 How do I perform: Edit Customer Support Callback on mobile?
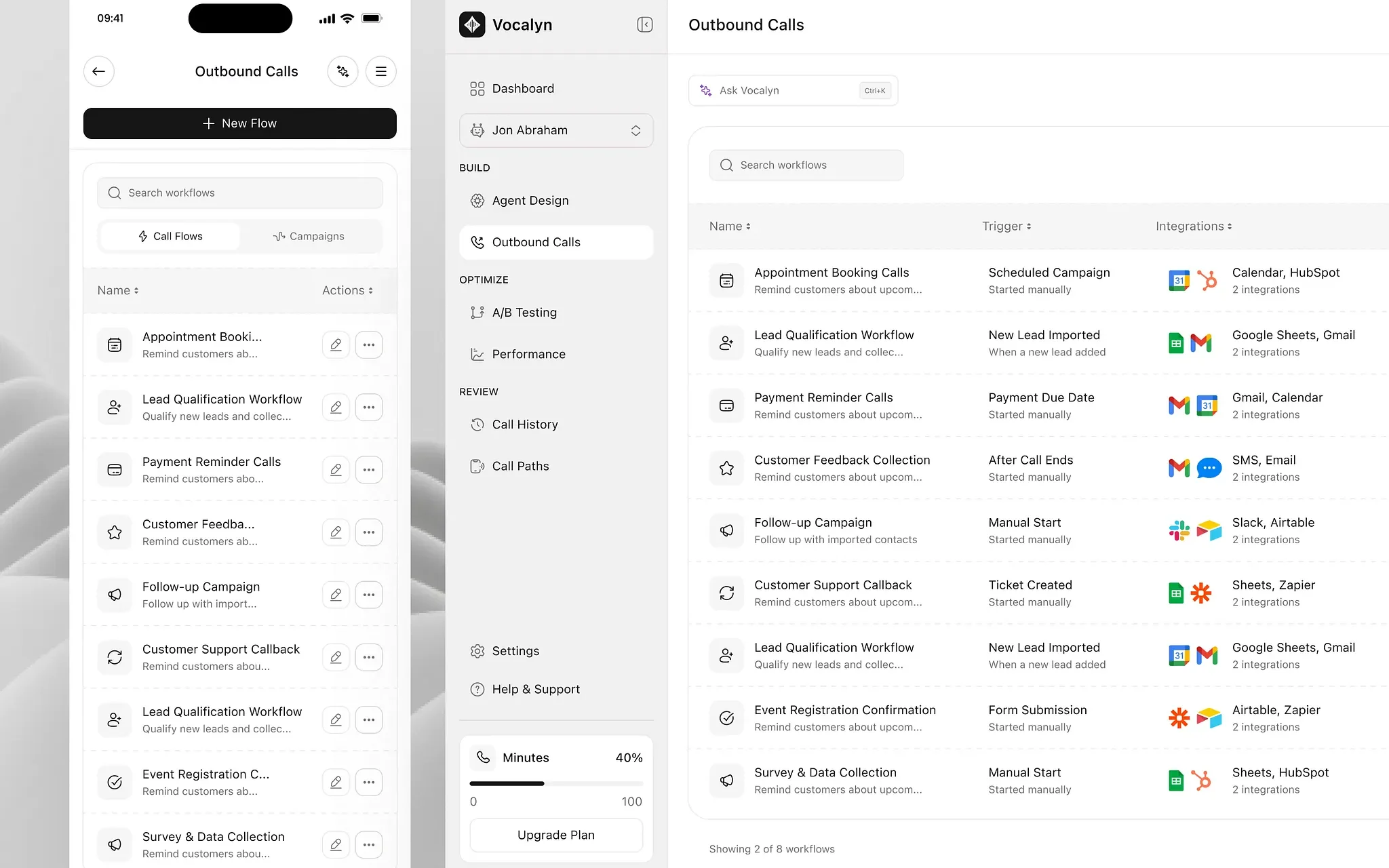point(336,657)
